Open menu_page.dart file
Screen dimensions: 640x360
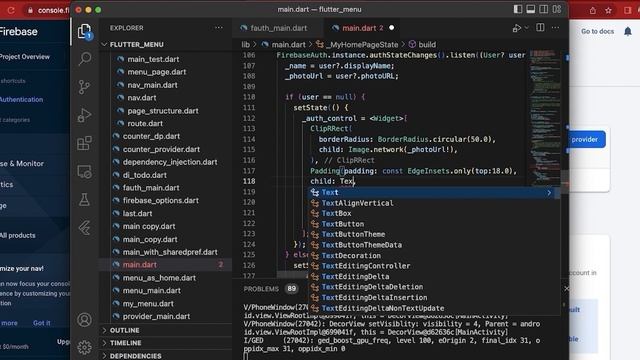(157, 72)
